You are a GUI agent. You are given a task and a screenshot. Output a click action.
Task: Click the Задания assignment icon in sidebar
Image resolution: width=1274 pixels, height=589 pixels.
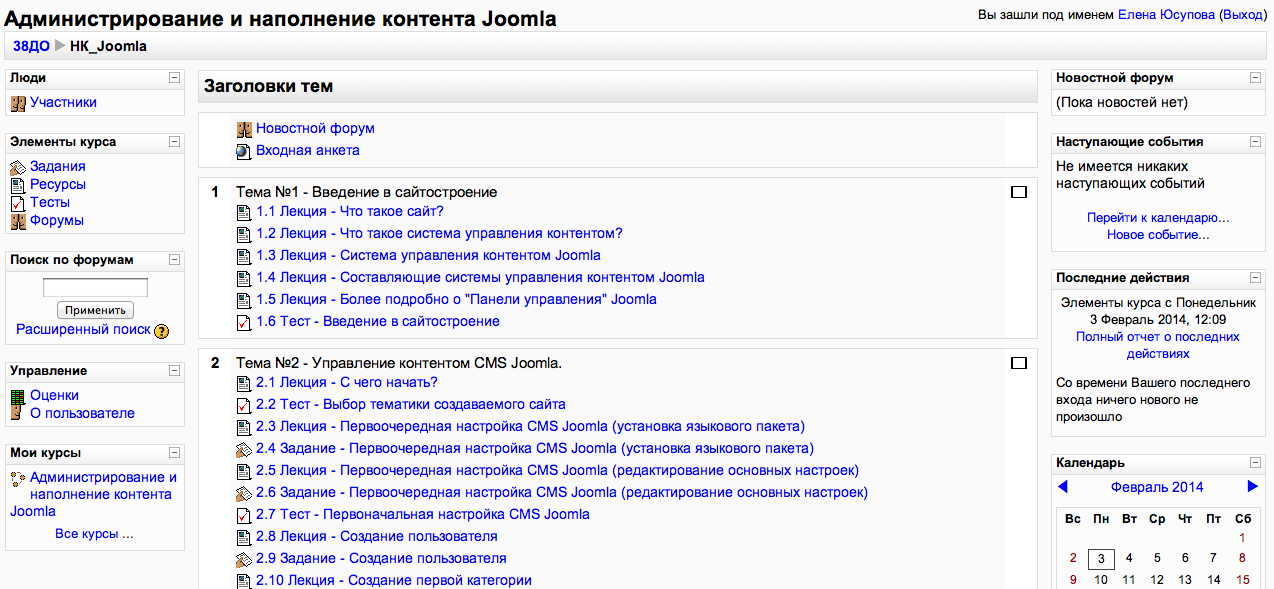coord(17,167)
